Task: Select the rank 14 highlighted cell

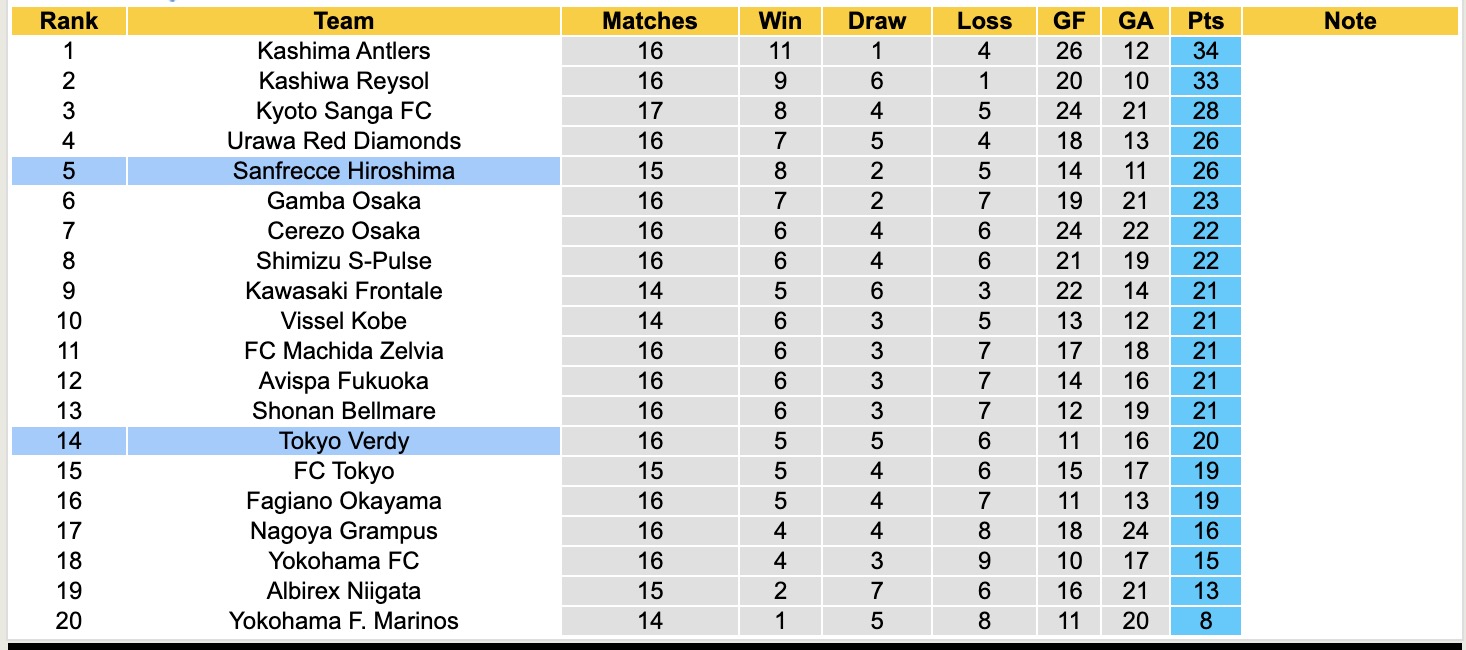Action: pos(69,441)
